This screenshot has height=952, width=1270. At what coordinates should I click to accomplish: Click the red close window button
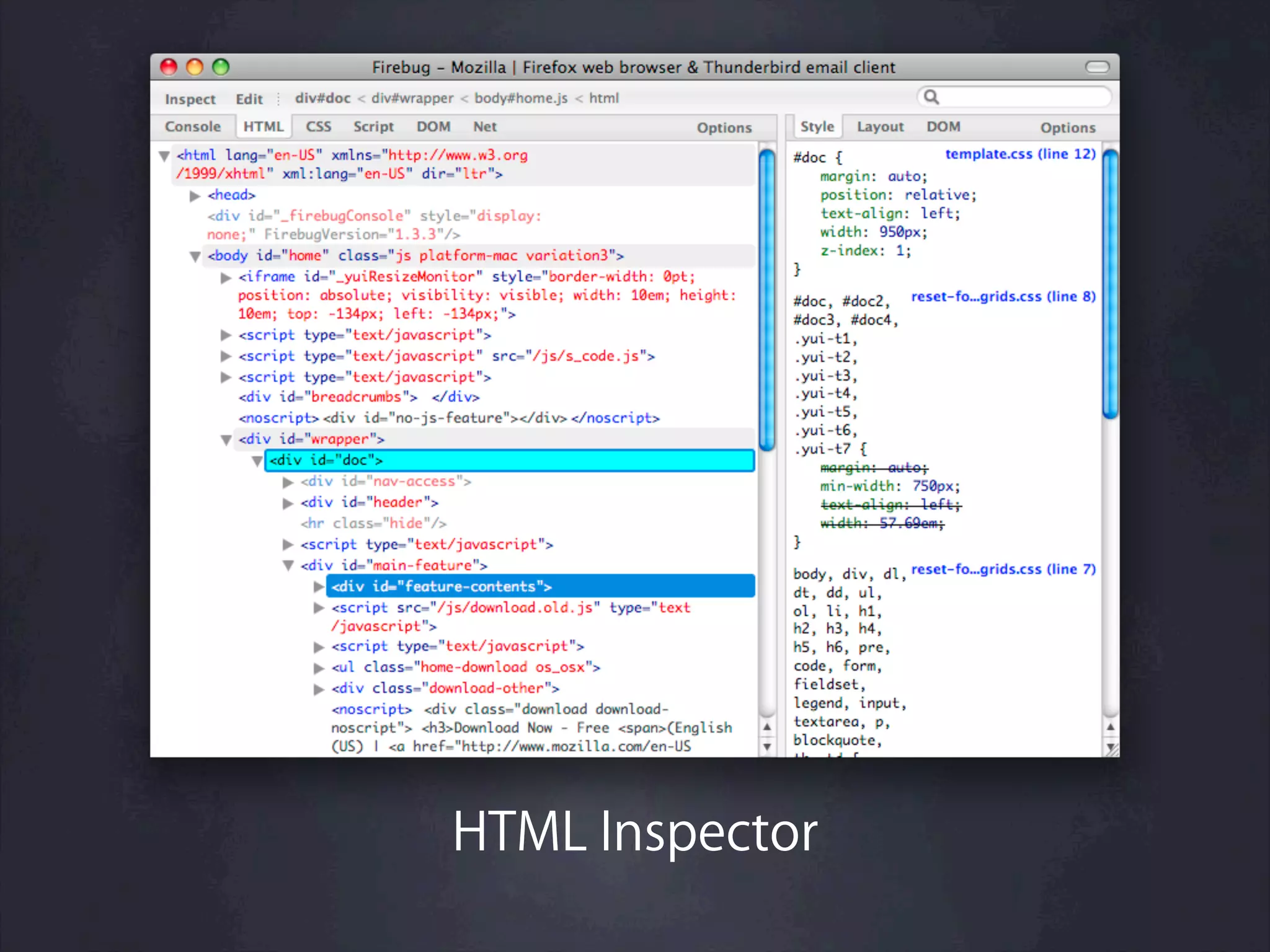click(x=169, y=67)
